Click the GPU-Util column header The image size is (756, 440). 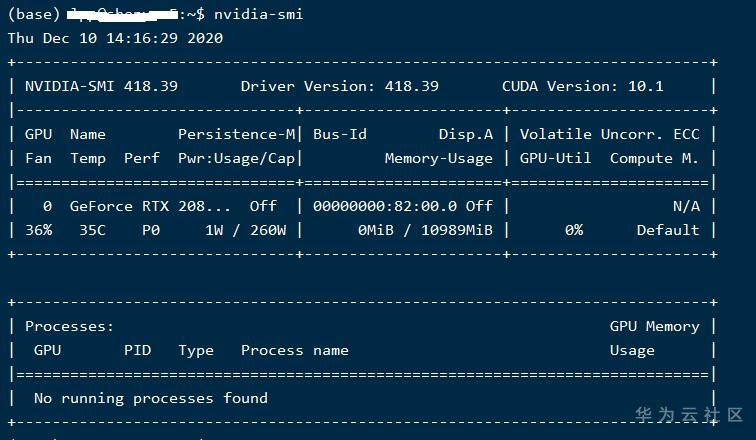point(555,158)
